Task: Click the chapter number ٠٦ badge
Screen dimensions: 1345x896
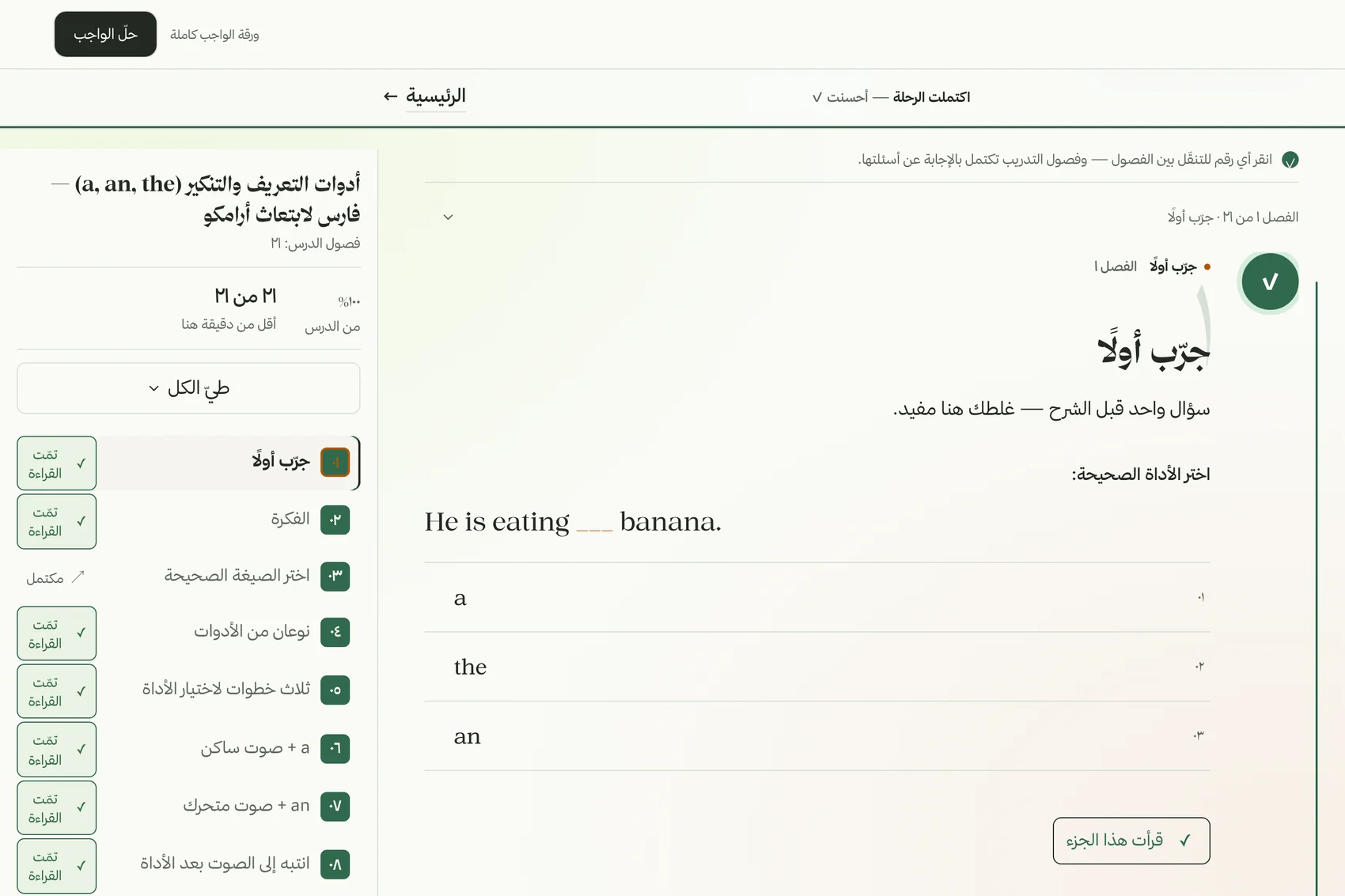Action: pyautogui.click(x=335, y=748)
